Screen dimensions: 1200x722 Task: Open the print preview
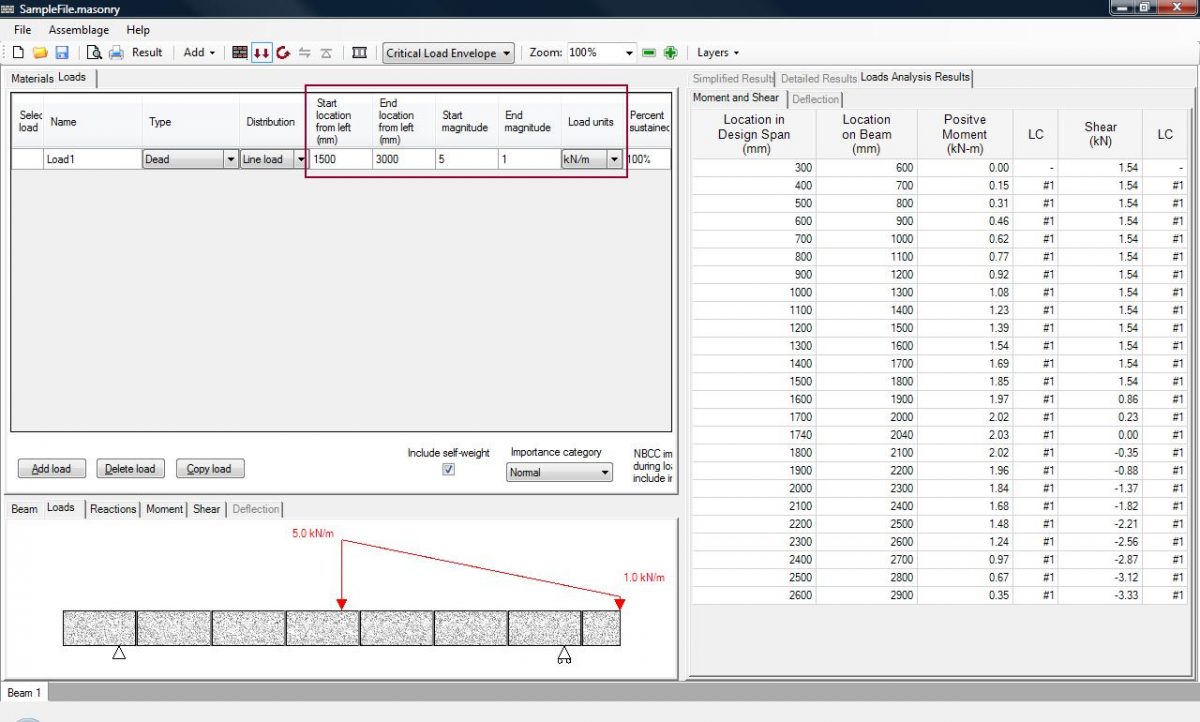[x=95, y=52]
